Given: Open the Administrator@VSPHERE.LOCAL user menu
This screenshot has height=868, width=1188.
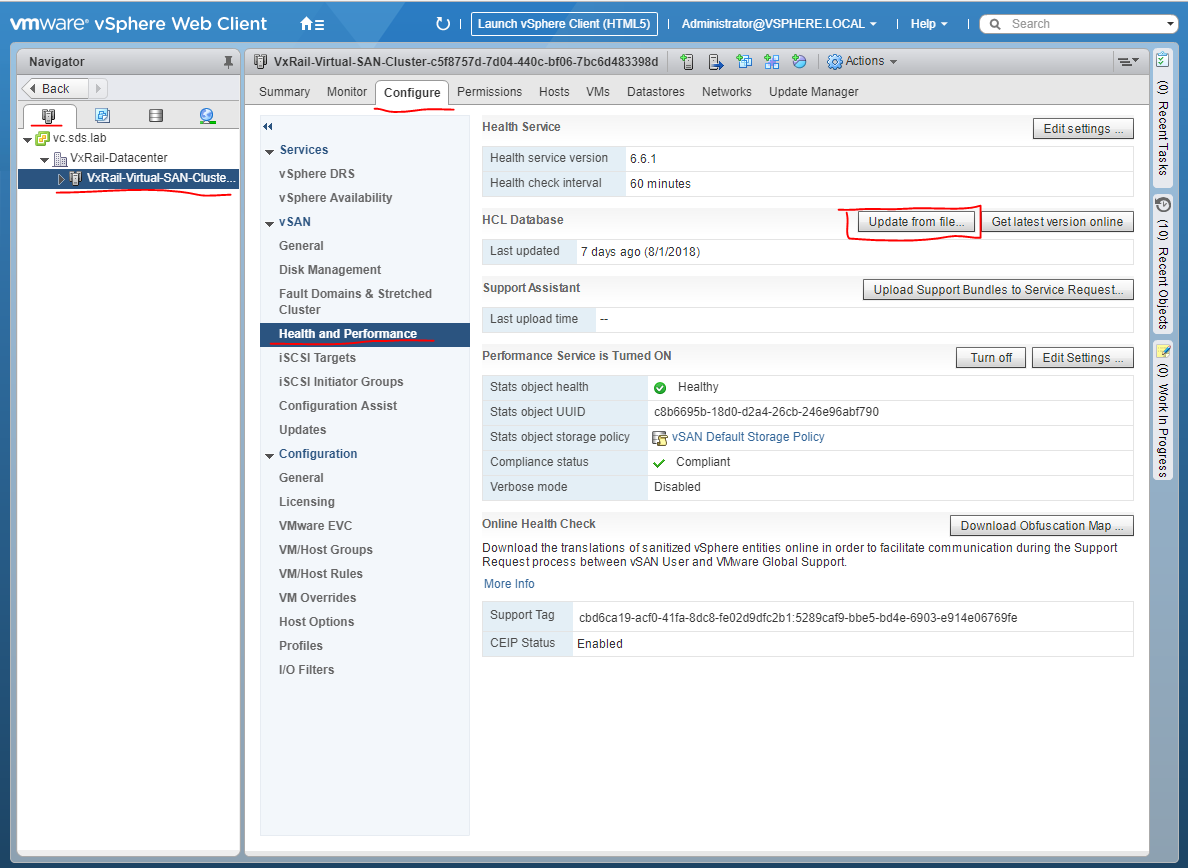Looking at the screenshot, I should click(779, 24).
